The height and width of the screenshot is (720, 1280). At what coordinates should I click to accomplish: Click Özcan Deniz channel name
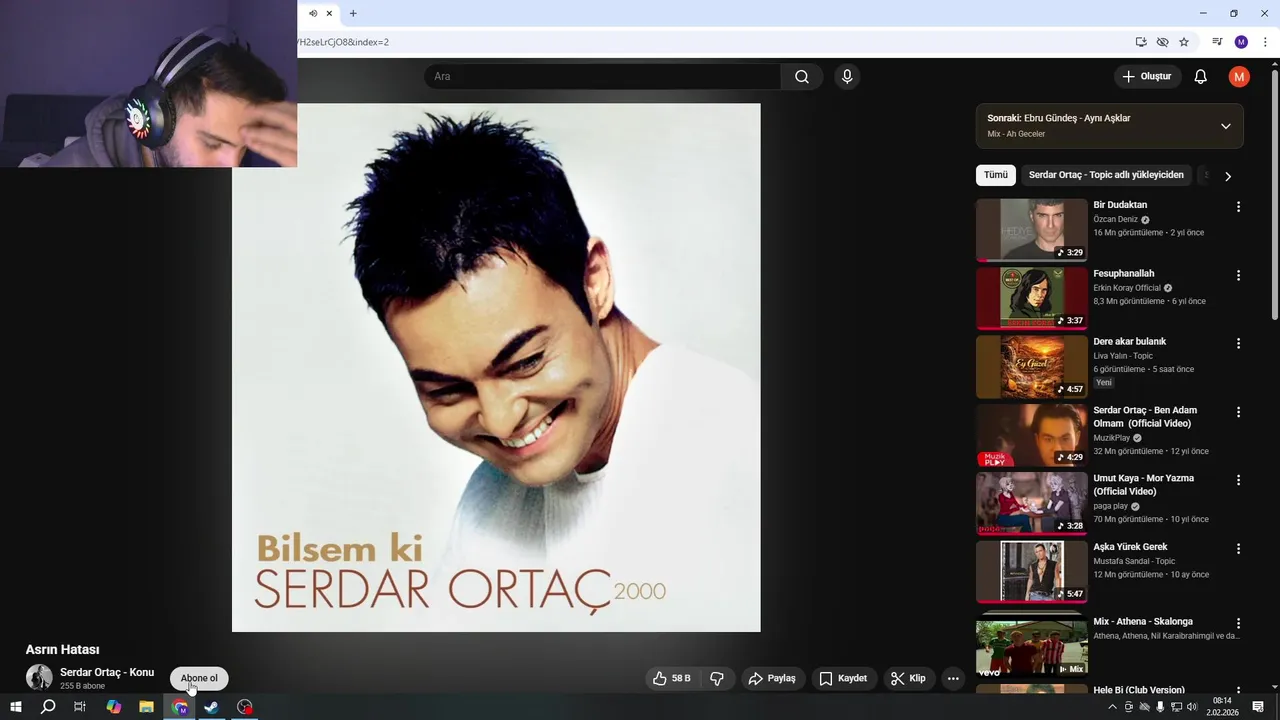[1116, 220]
